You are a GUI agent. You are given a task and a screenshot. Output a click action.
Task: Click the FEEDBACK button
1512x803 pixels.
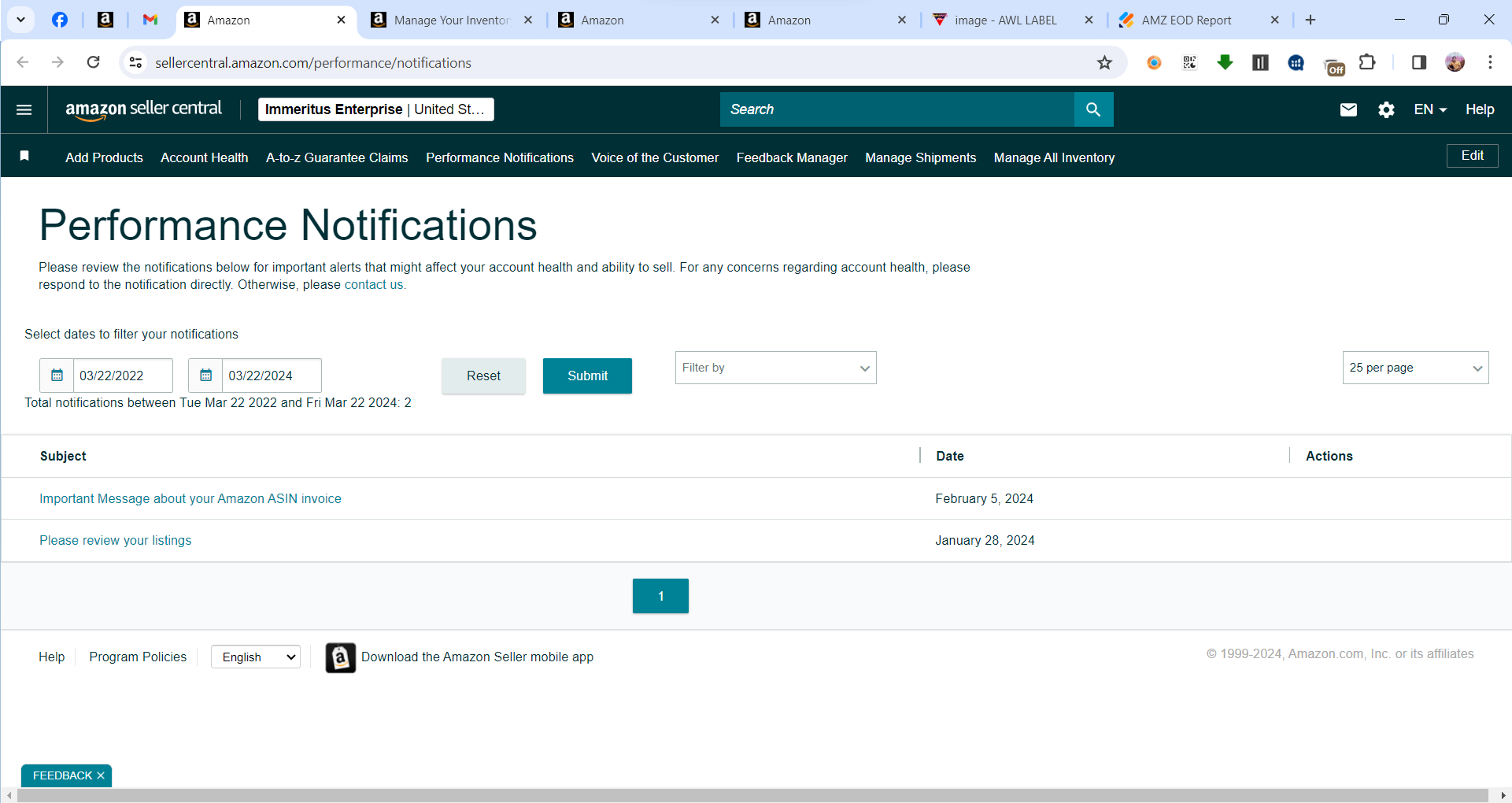(x=62, y=775)
